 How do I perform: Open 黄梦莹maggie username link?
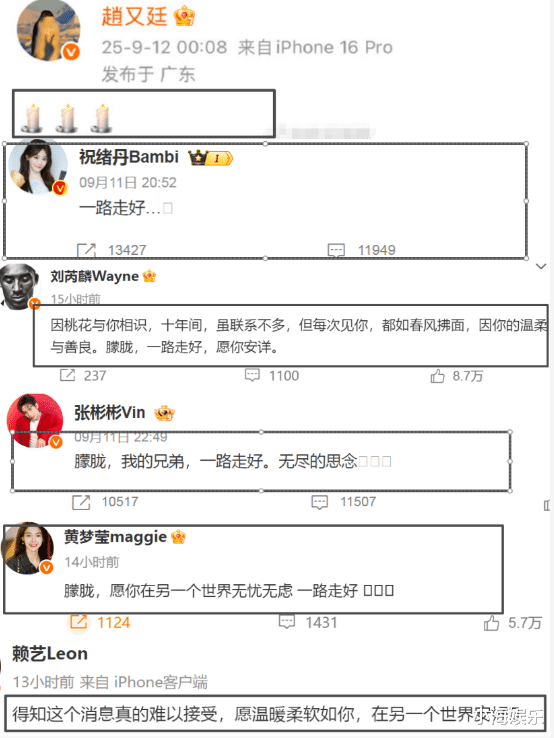pyautogui.click(x=115, y=537)
